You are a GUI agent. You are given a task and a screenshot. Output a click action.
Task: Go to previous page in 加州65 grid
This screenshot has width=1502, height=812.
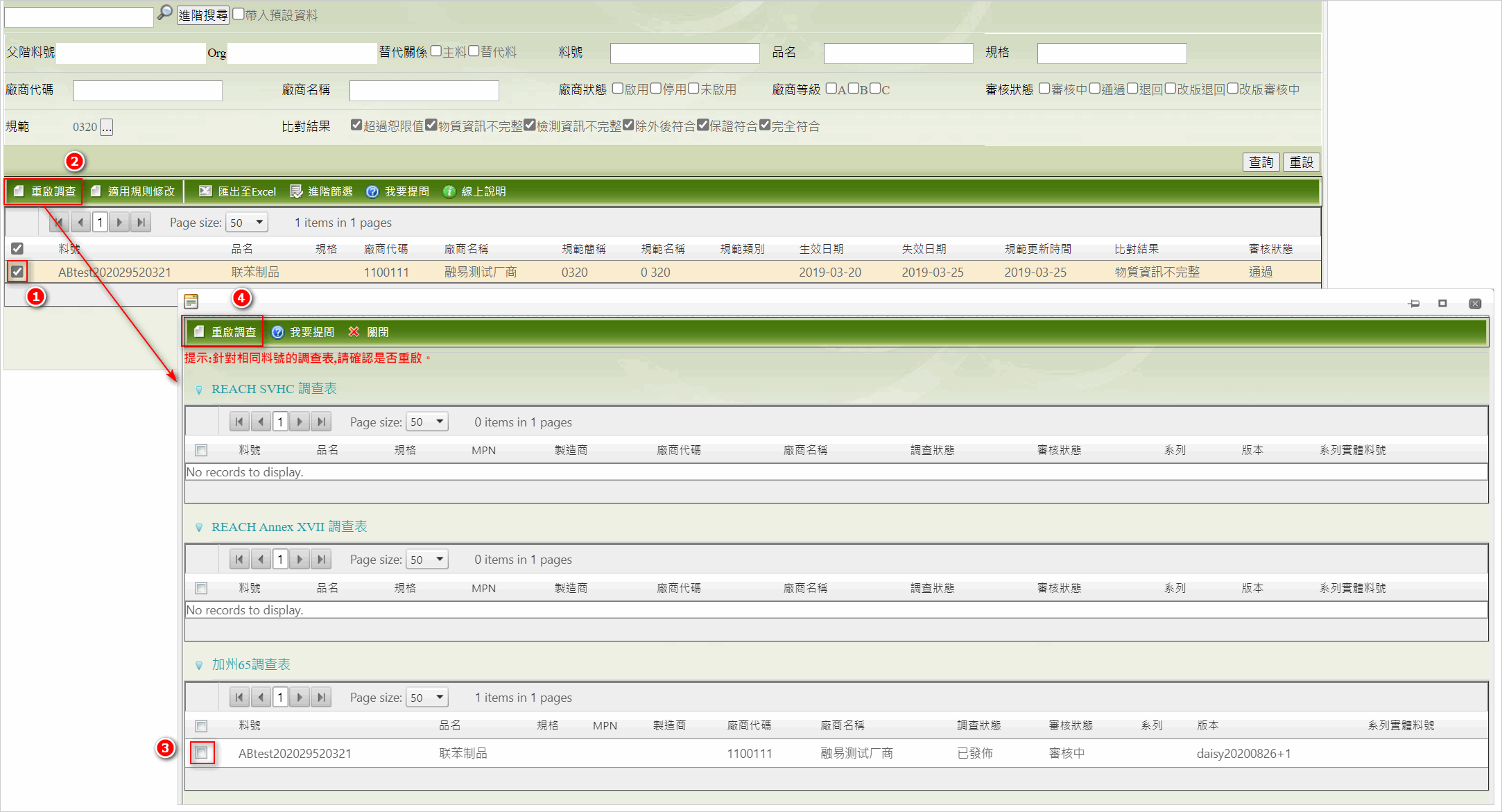[261, 697]
